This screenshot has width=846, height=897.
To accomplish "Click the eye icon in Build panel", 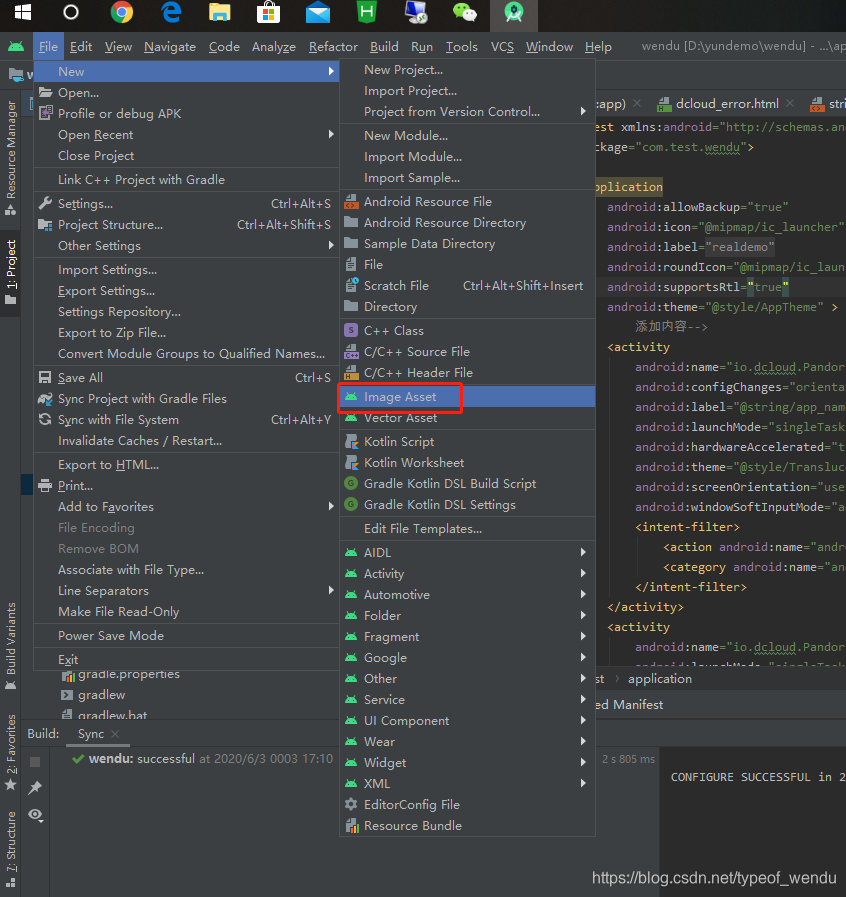I will click(35, 815).
